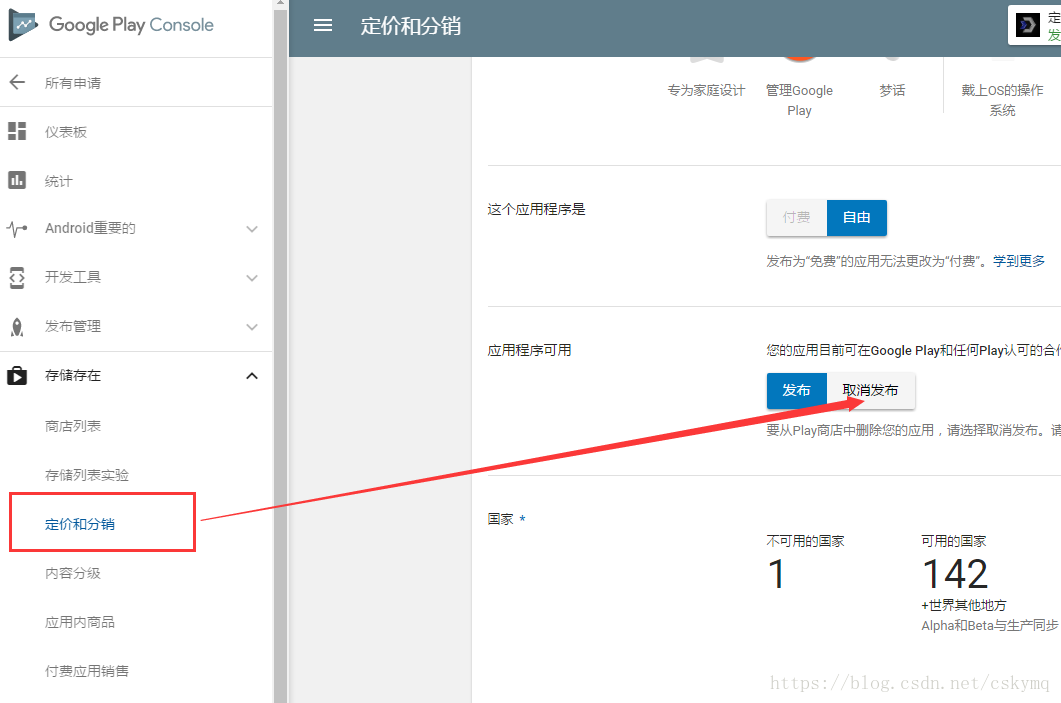Click the 这个应用程序是 label

[537, 209]
